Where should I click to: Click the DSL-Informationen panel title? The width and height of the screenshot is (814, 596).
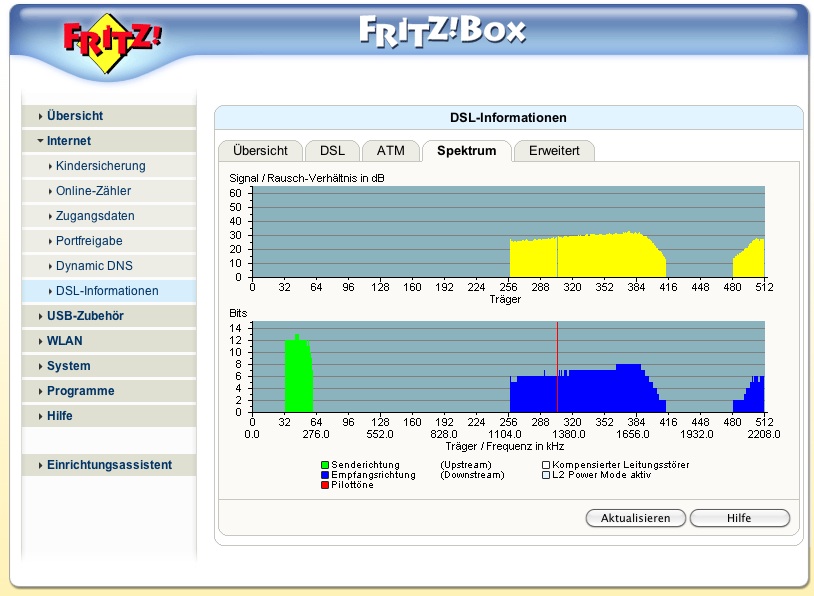(508, 118)
